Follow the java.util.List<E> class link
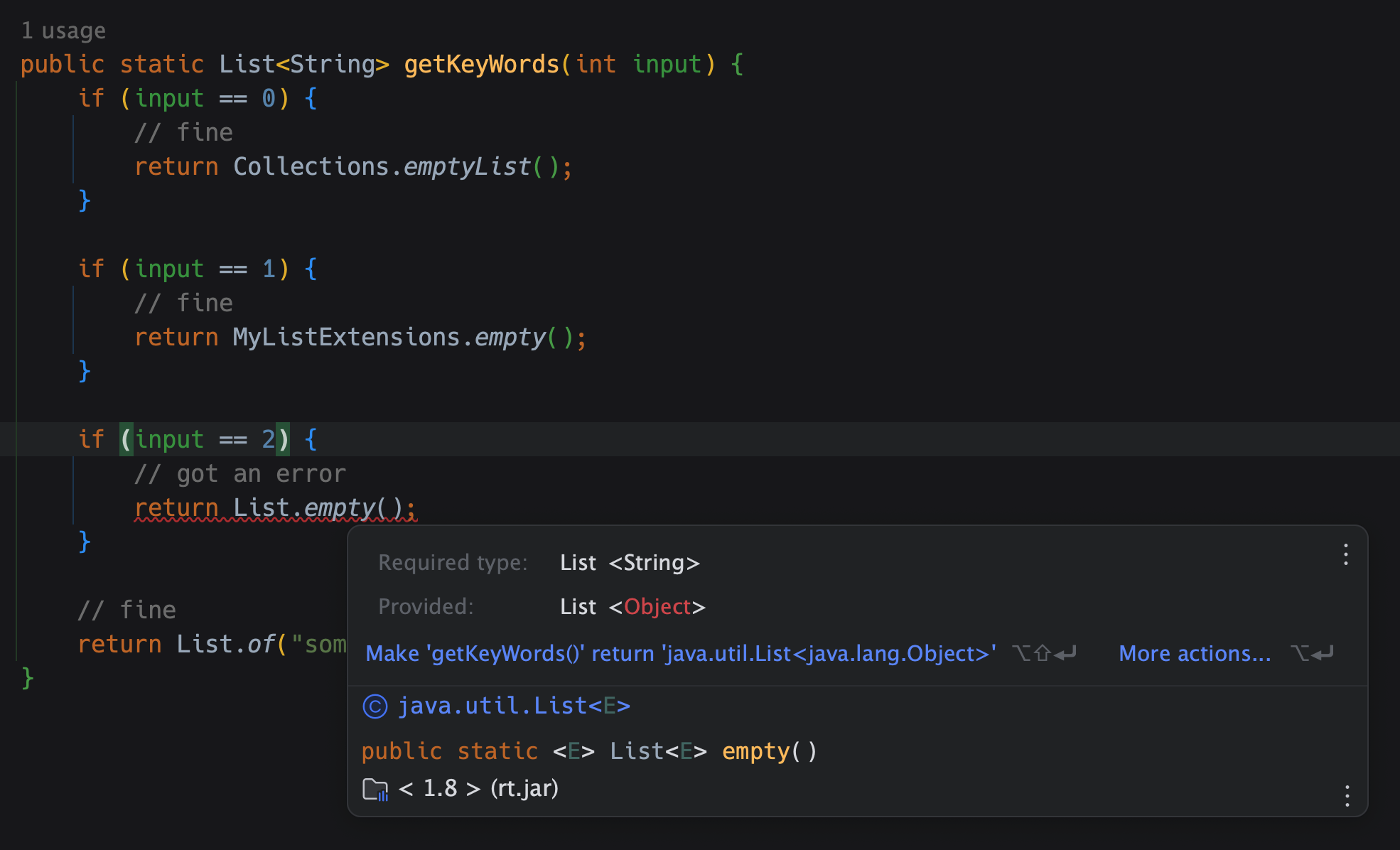1400x850 pixels. click(x=515, y=705)
